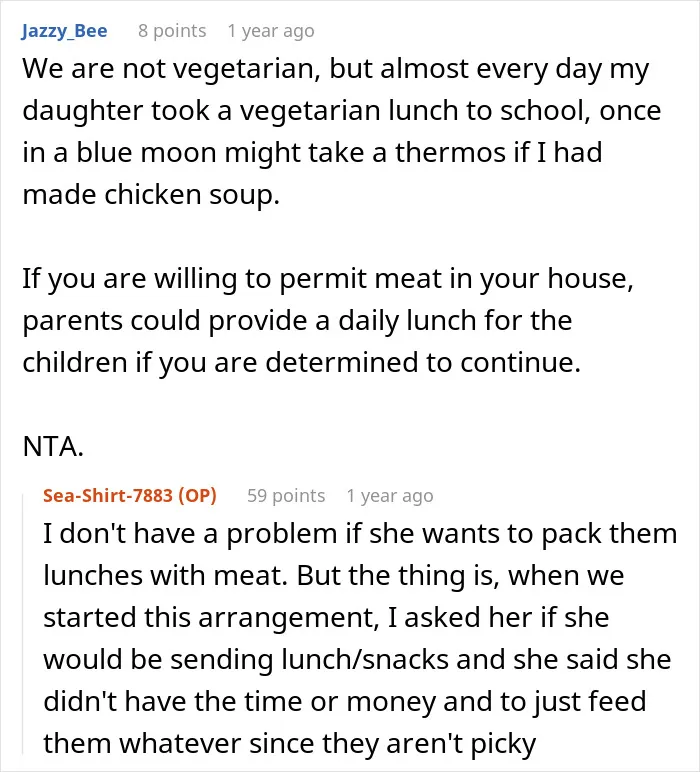Click the paragraph beginning "We are not vegetarian"
Image resolution: width=700 pixels, height=772 pixels.
342,131
